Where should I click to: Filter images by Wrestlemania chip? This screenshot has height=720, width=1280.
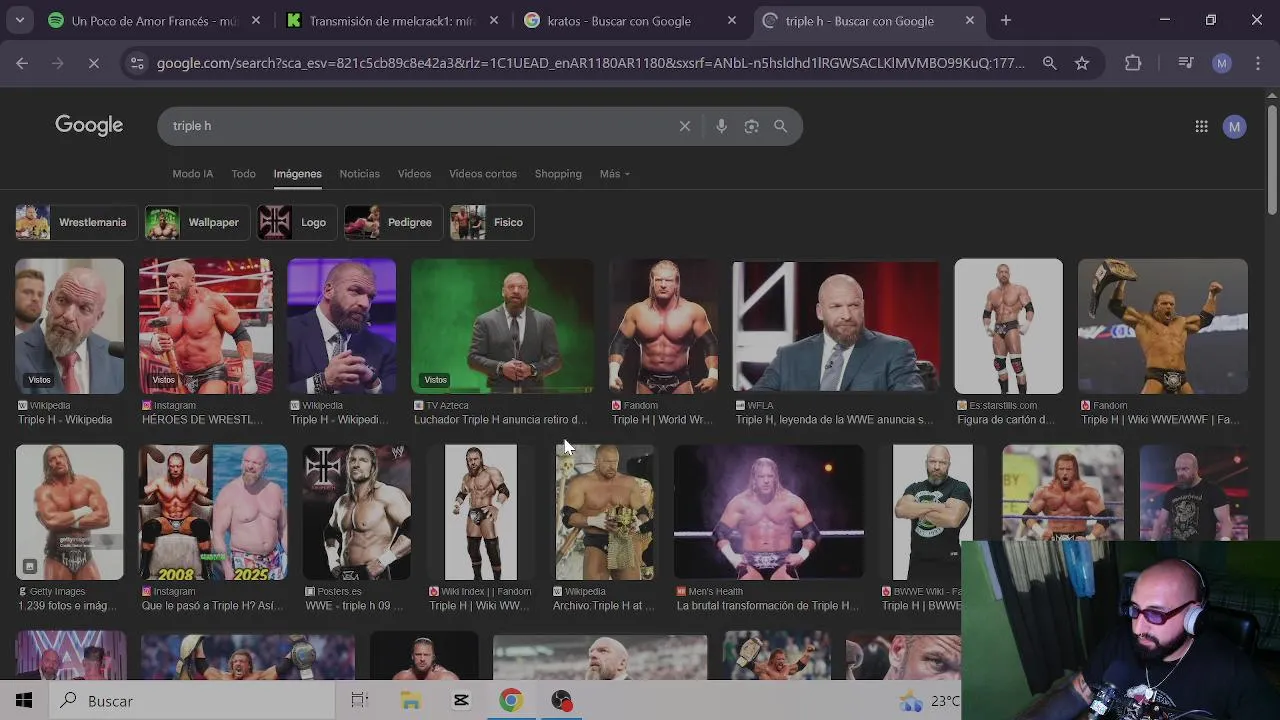[x=76, y=222]
